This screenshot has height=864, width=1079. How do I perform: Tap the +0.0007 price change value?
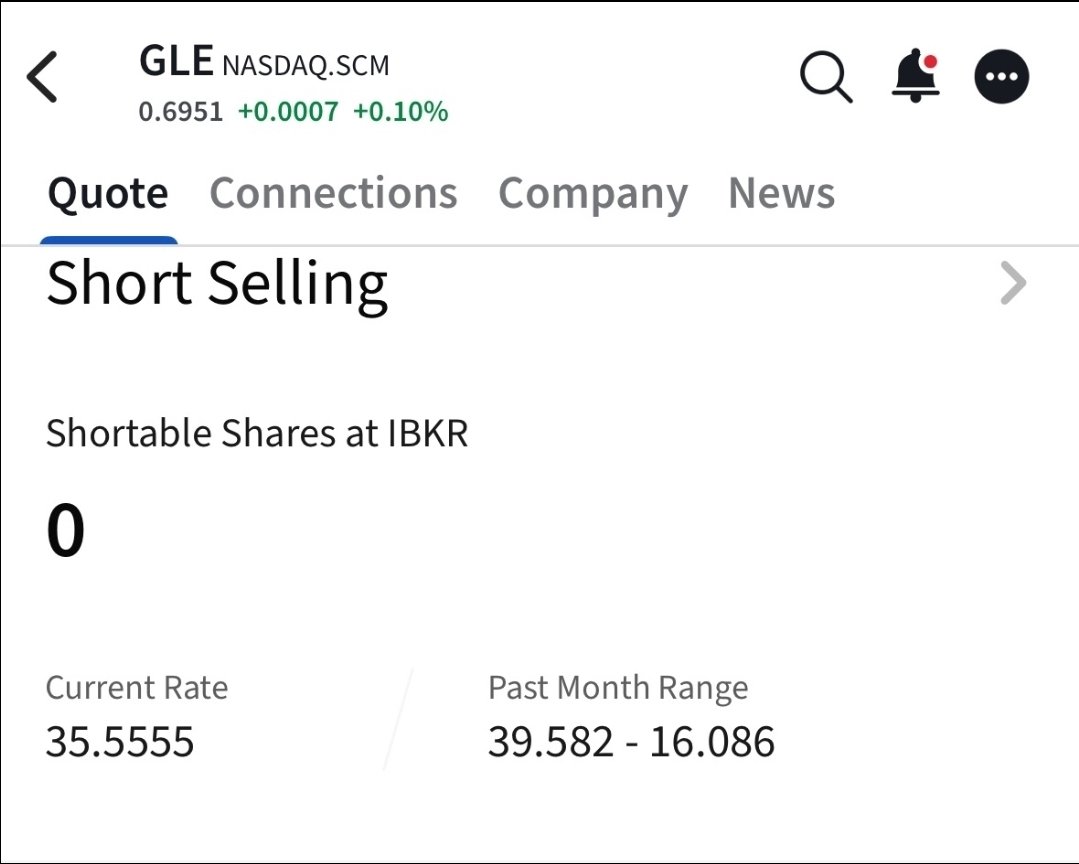pyautogui.click(x=288, y=111)
